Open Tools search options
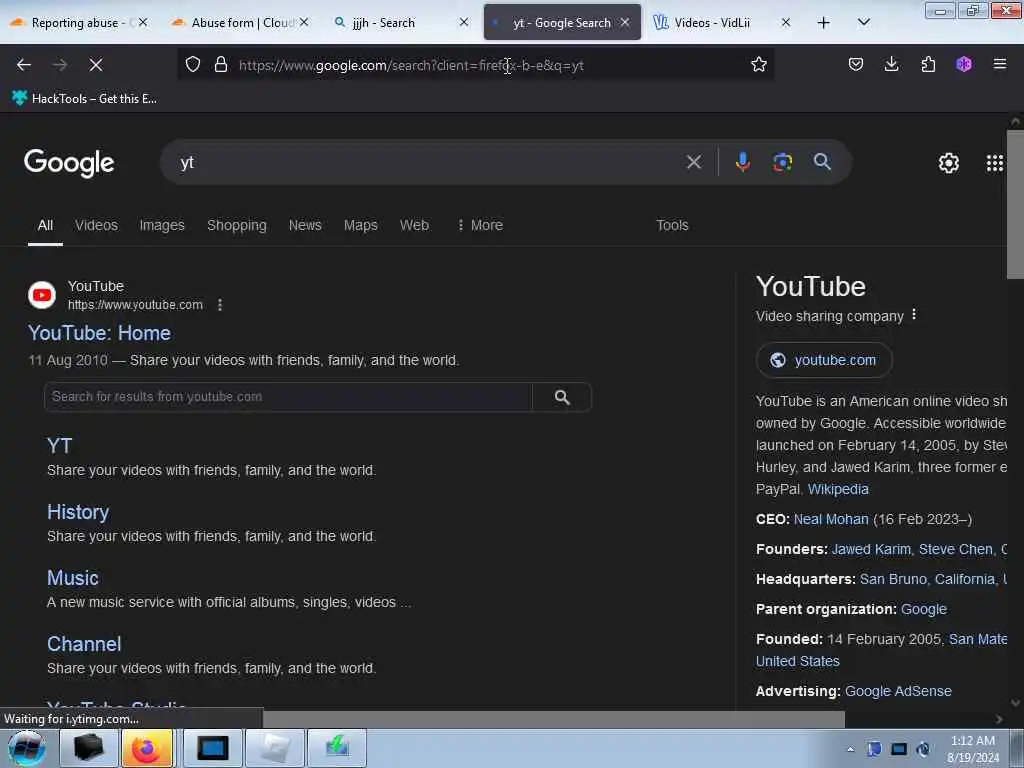The image size is (1024, 768). pyautogui.click(x=672, y=225)
